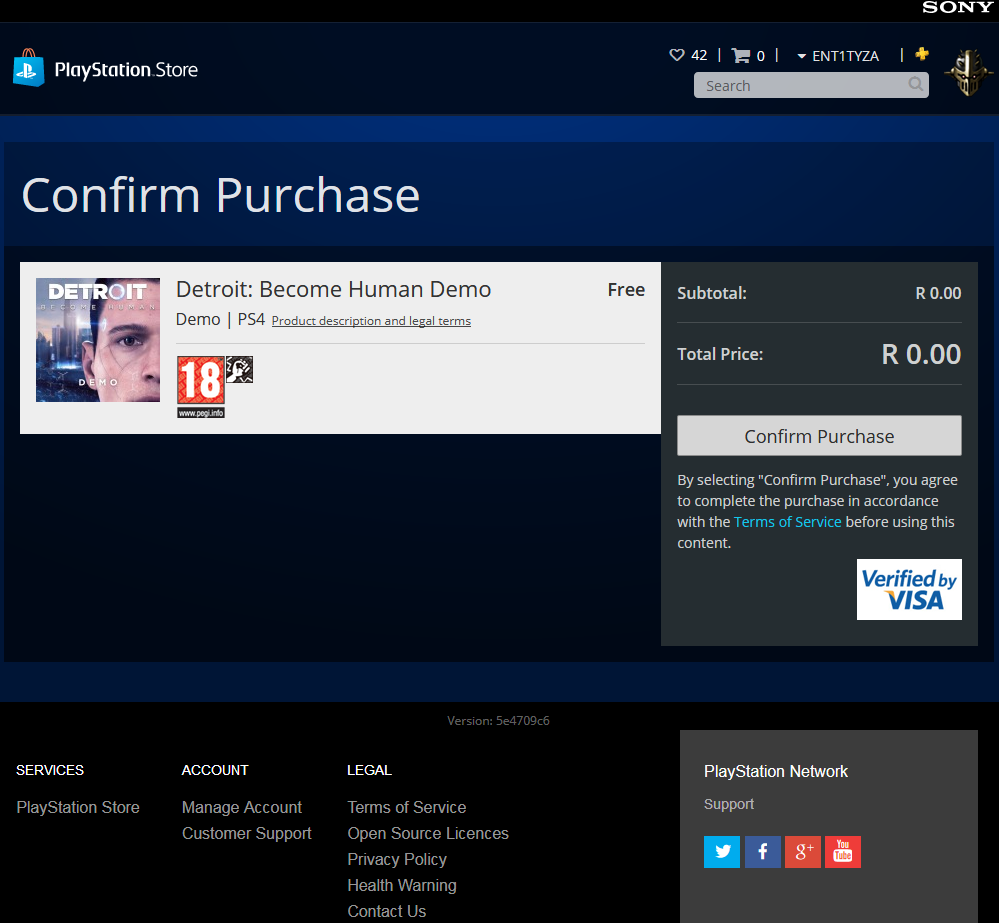
Task: Click the PEGI violence descriptor icon
Action: pyautogui.click(x=240, y=369)
